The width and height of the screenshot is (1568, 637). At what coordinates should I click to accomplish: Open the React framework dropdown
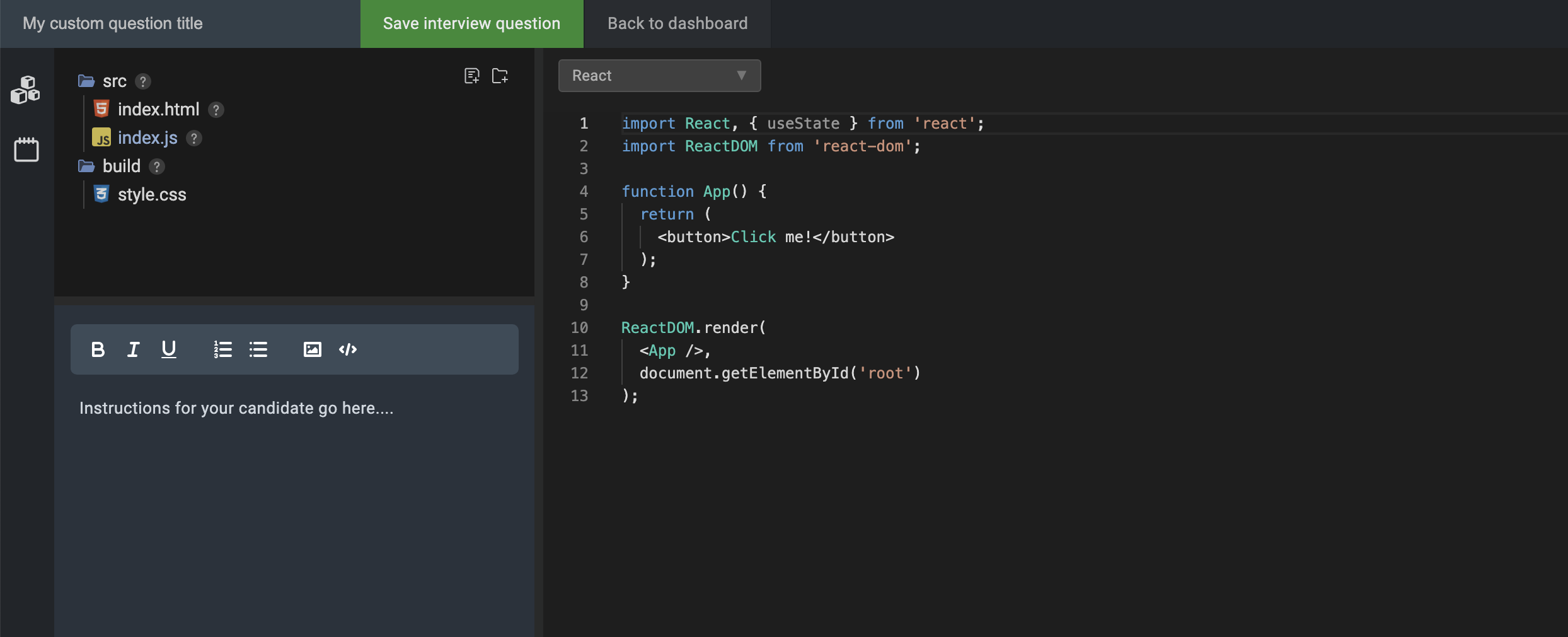point(659,76)
